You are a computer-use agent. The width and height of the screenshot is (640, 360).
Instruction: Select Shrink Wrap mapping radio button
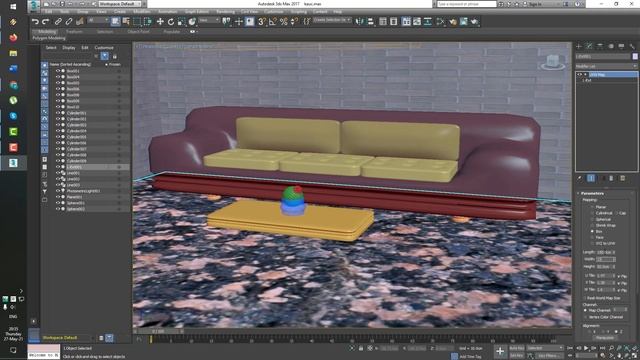(593, 225)
